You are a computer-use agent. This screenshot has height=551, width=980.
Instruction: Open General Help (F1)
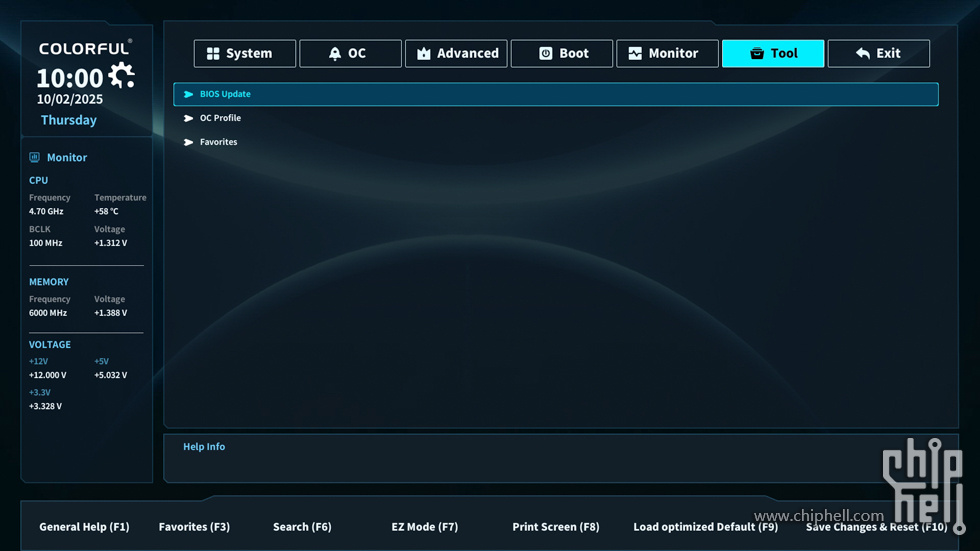pos(84,527)
